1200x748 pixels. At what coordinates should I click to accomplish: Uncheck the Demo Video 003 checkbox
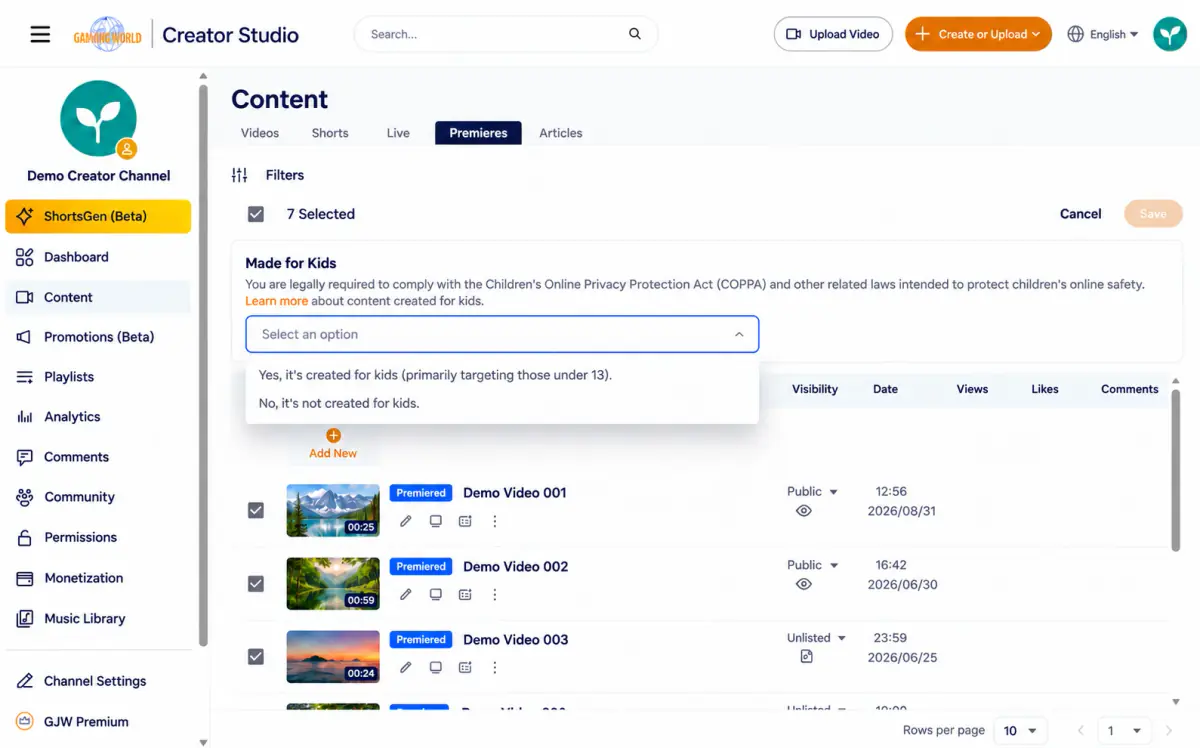pos(256,657)
